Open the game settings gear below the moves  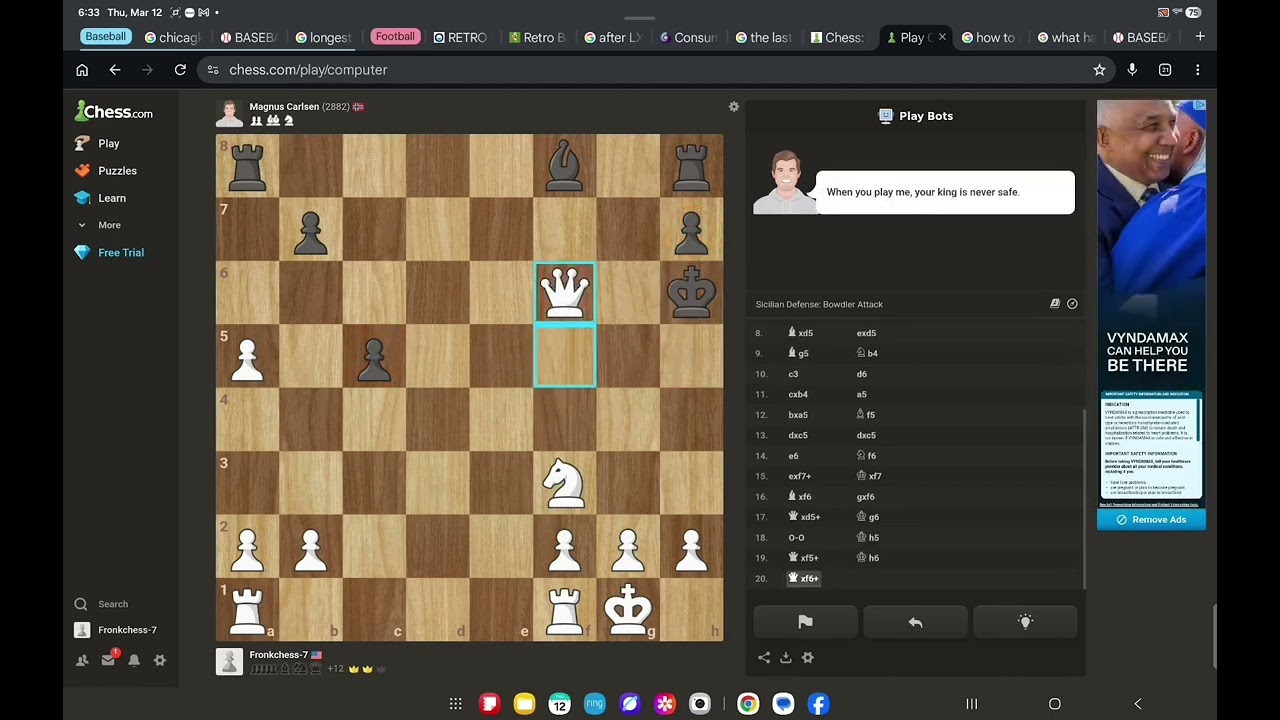tap(808, 658)
